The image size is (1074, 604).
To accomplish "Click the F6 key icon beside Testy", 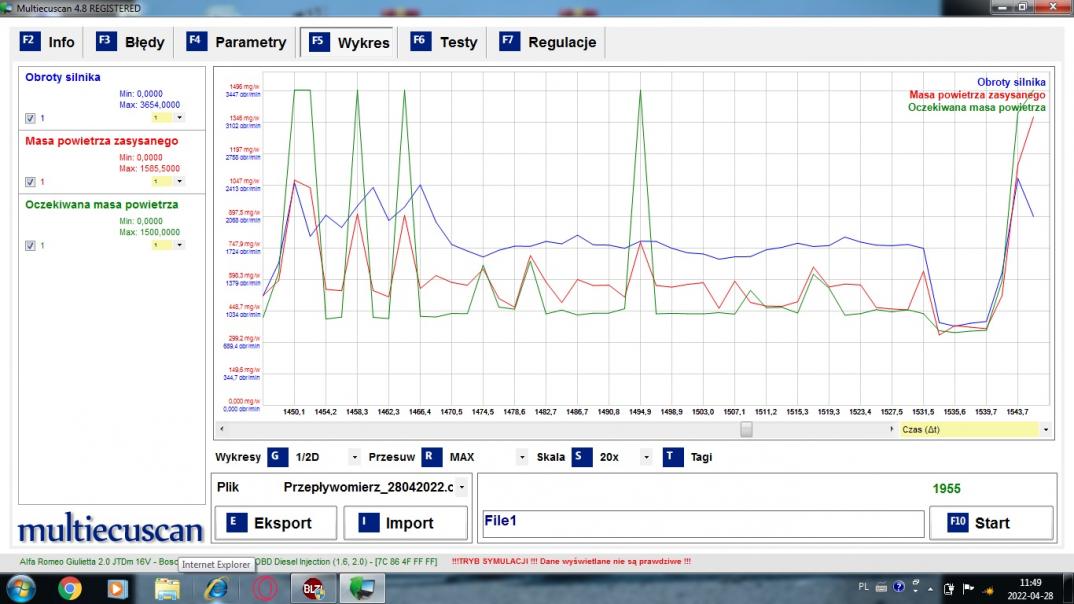I will pos(420,42).
